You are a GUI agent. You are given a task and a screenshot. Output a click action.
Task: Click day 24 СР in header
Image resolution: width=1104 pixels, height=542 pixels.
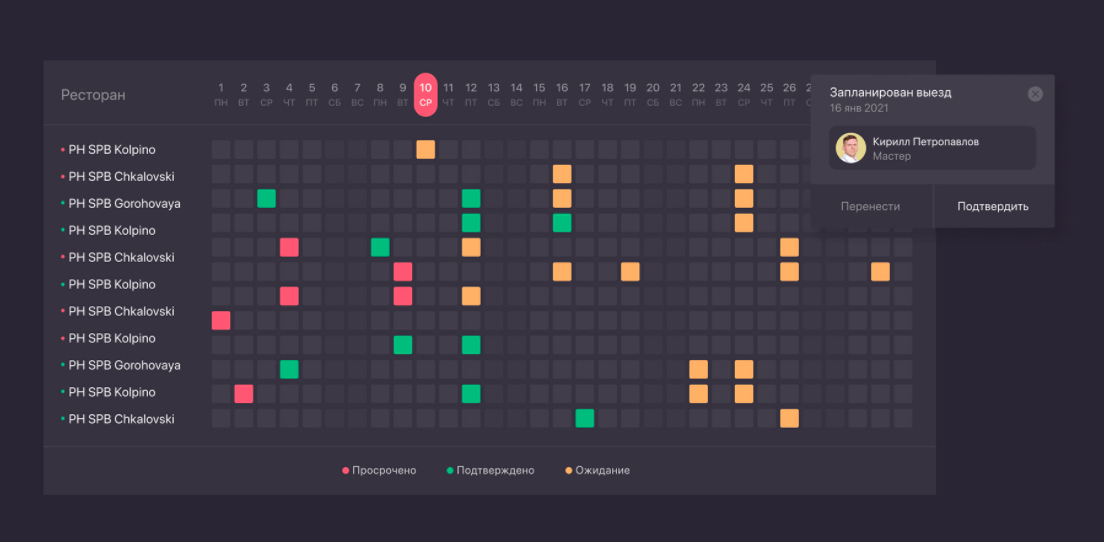(744, 95)
